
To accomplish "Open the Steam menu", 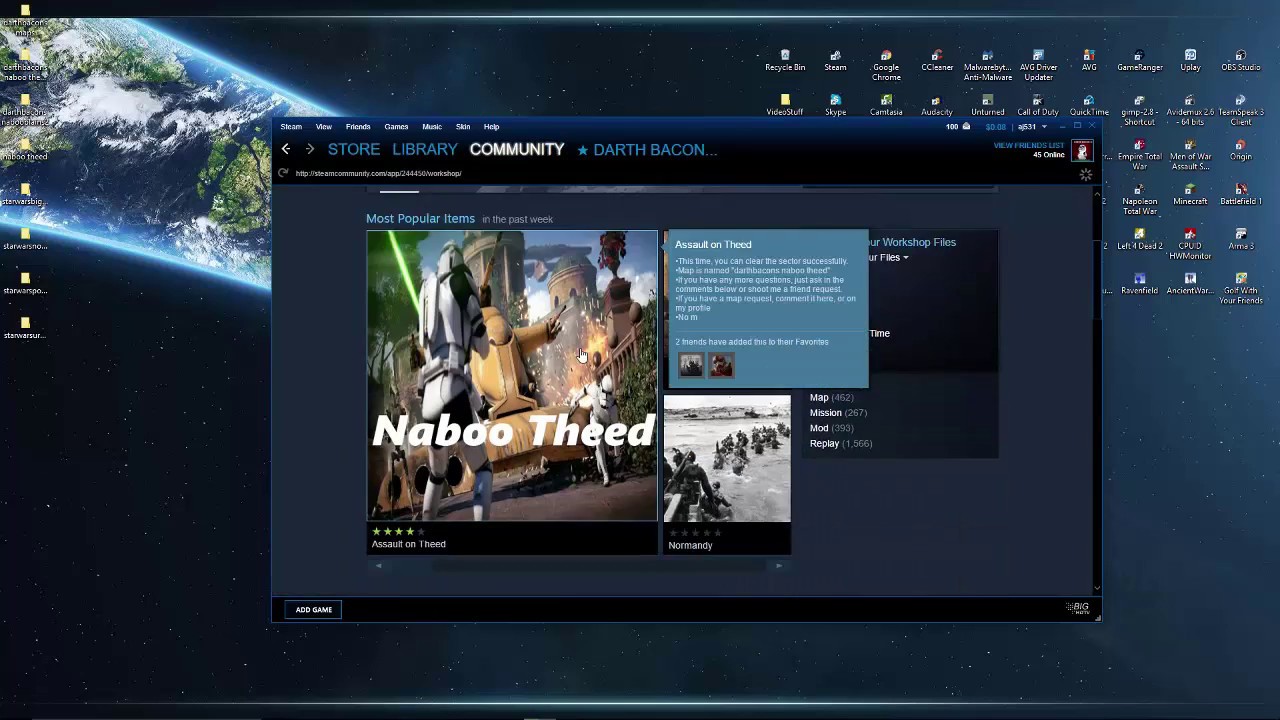I will pyautogui.click(x=291, y=127).
